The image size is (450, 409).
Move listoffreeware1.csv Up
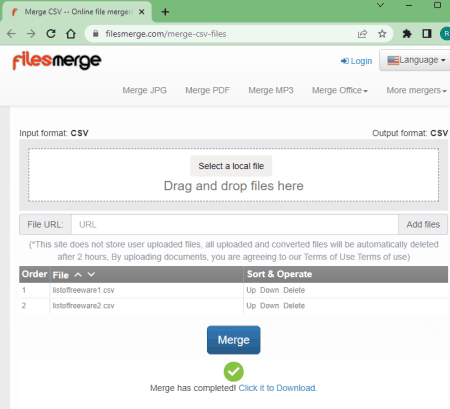pyautogui.click(x=251, y=290)
